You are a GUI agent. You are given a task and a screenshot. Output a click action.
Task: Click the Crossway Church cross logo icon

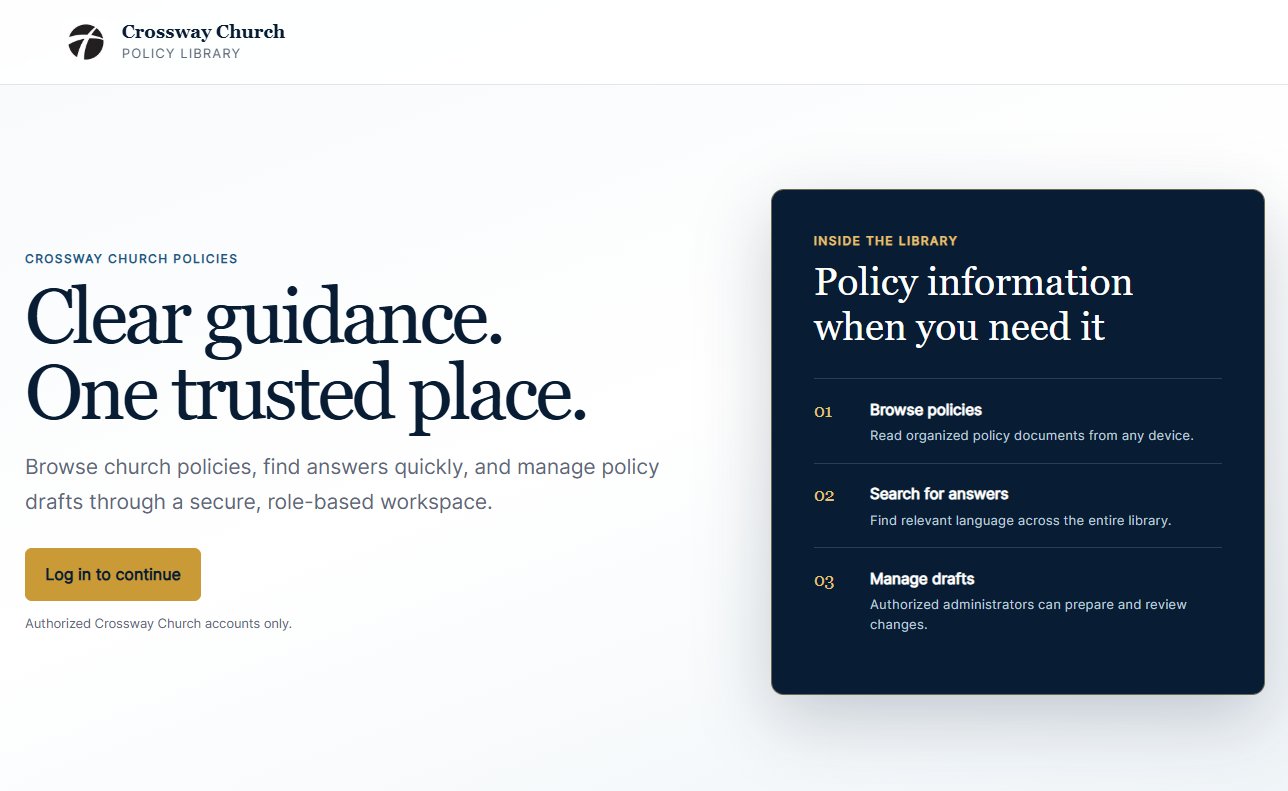point(86,42)
